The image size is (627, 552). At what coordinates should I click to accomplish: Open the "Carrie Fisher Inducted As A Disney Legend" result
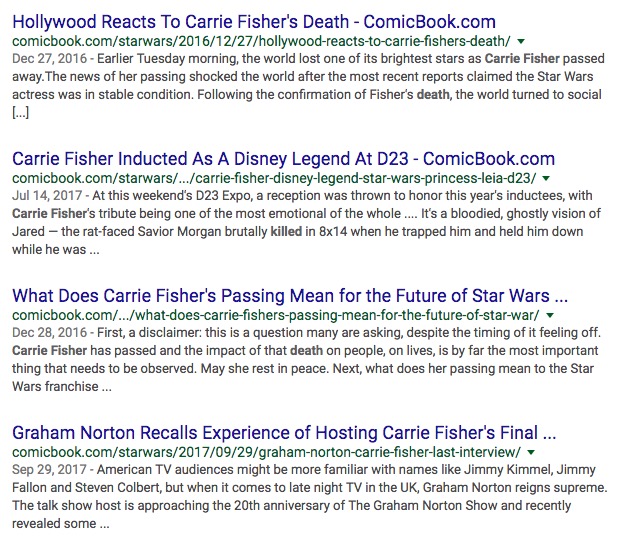[283, 158]
